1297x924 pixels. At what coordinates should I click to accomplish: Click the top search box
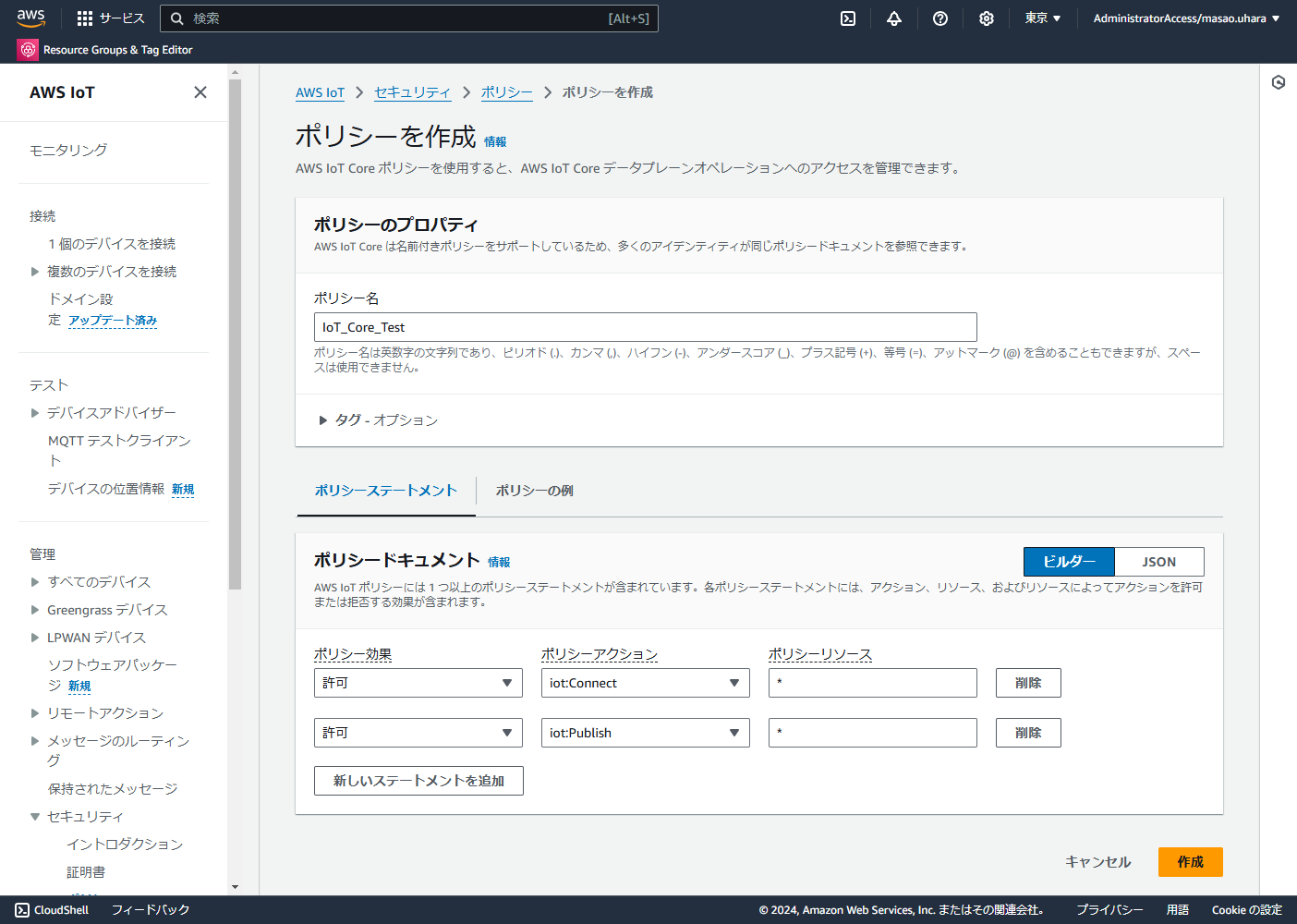[x=409, y=18]
